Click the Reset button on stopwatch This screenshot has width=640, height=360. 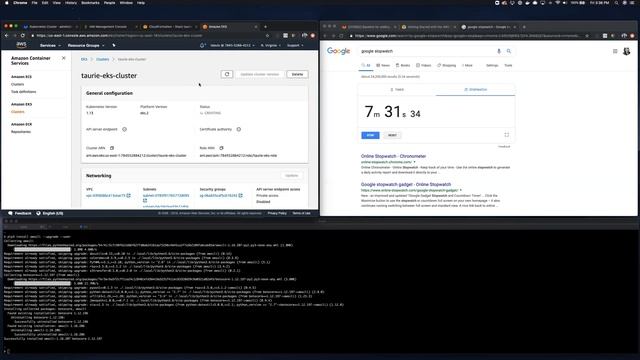click(x=392, y=135)
